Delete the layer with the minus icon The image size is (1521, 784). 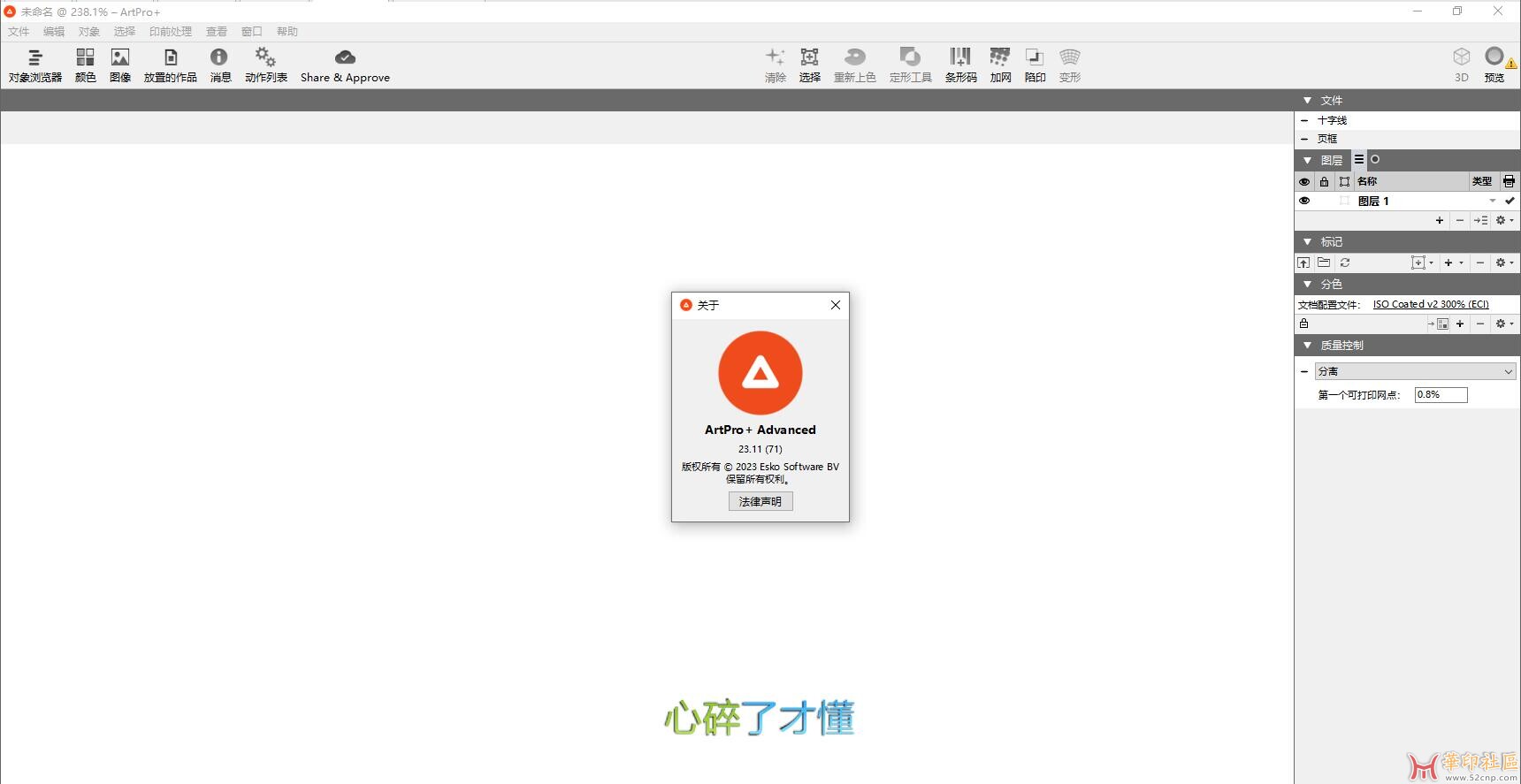click(1460, 220)
